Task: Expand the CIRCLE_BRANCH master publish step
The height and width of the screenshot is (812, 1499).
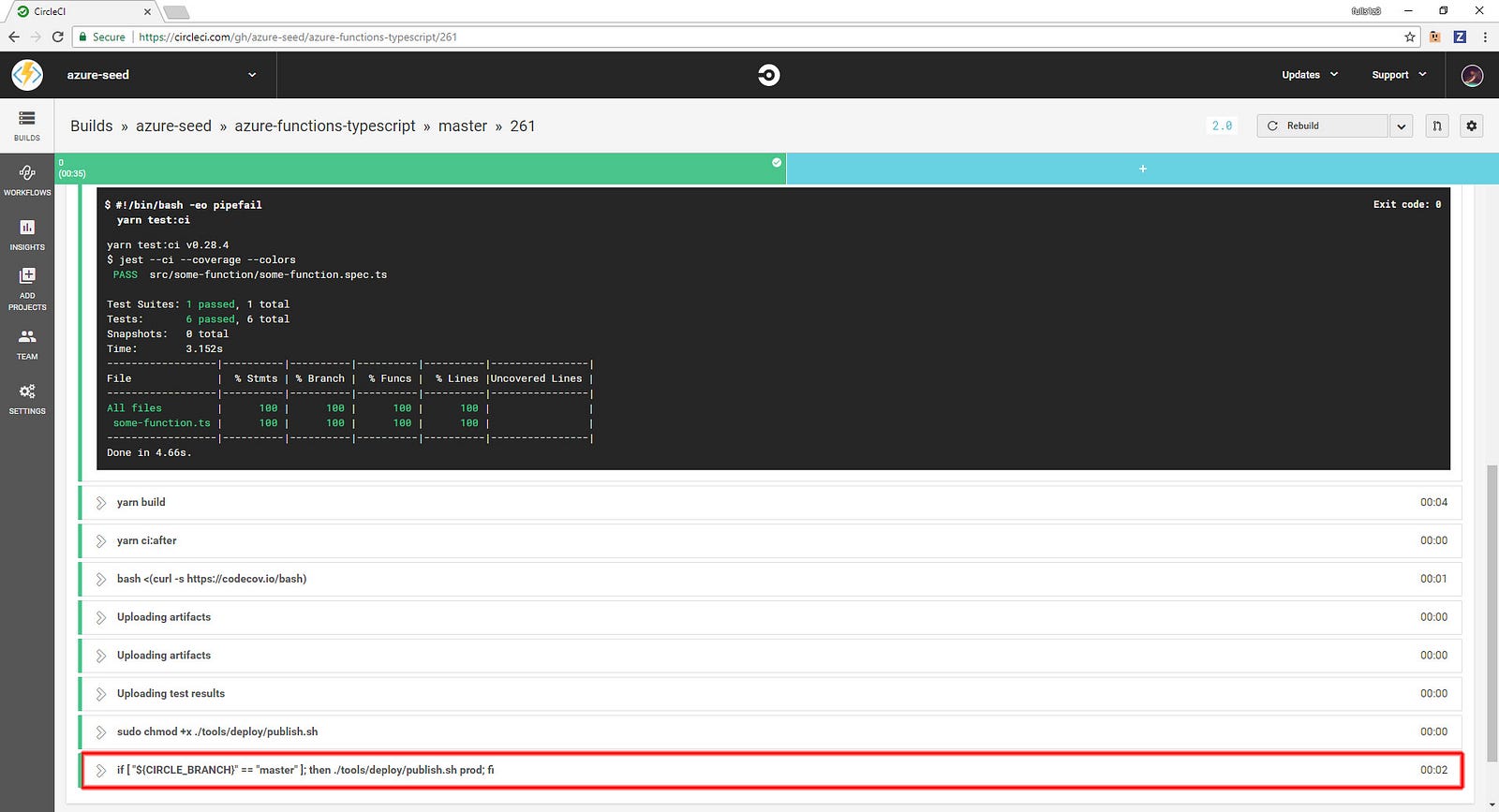Action: point(770,771)
